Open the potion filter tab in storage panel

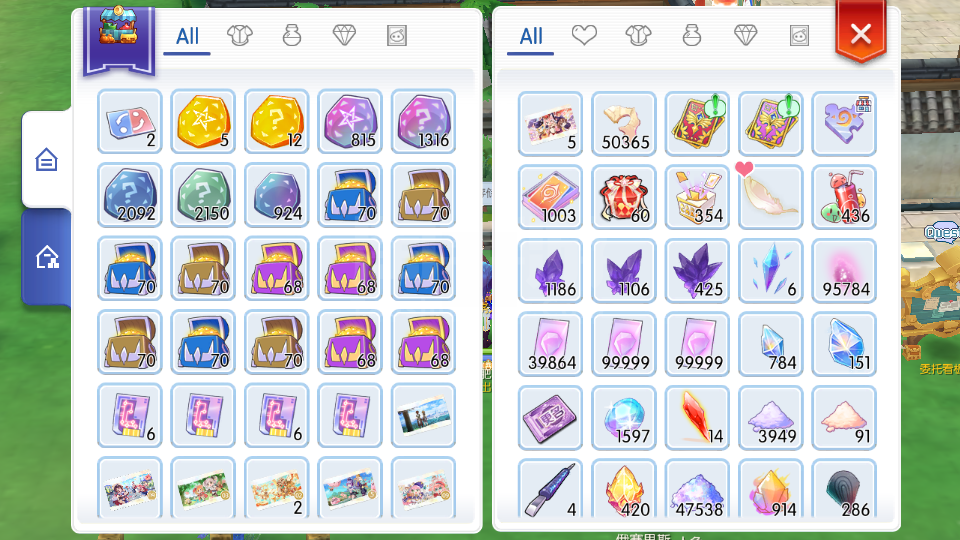tap(292, 36)
